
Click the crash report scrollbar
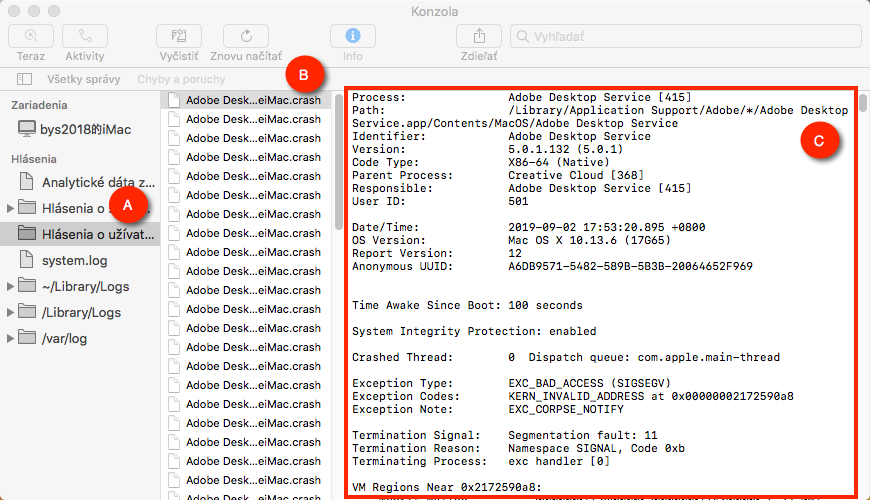click(863, 103)
